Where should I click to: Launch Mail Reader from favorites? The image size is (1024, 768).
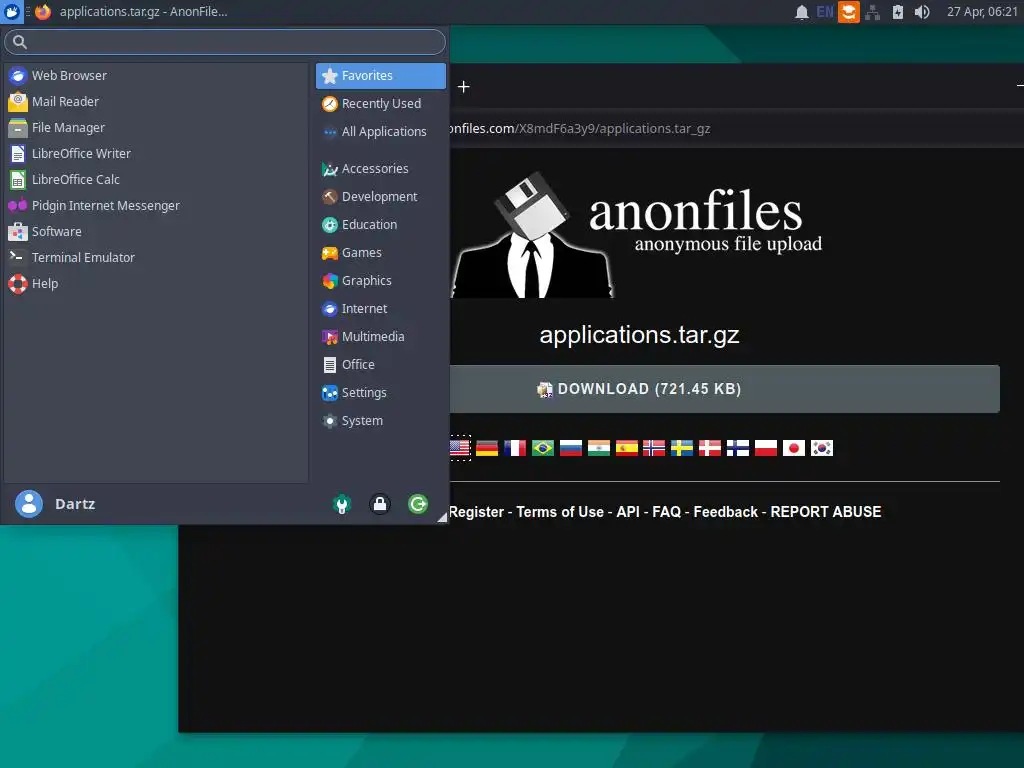tap(155, 102)
